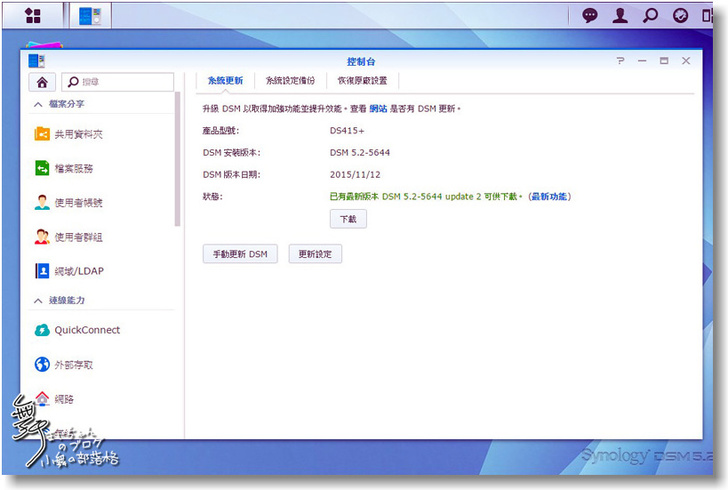Open the notifications speech bubble icon
The height and width of the screenshot is (490, 728).
point(590,15)
